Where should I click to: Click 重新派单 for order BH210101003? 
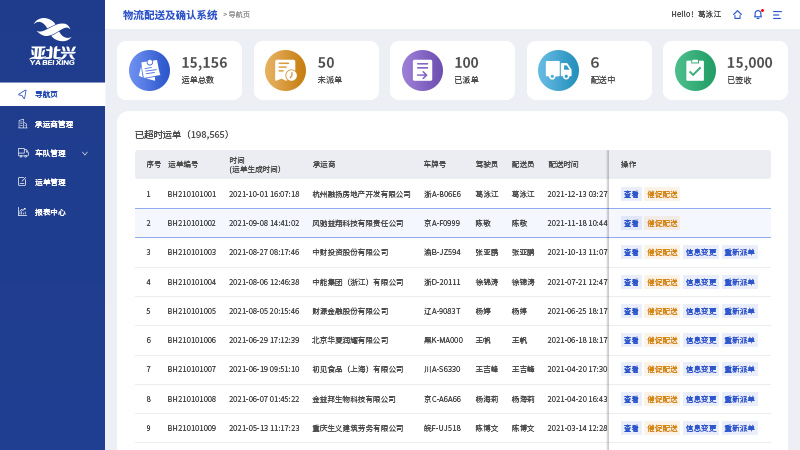coord(740,253)
